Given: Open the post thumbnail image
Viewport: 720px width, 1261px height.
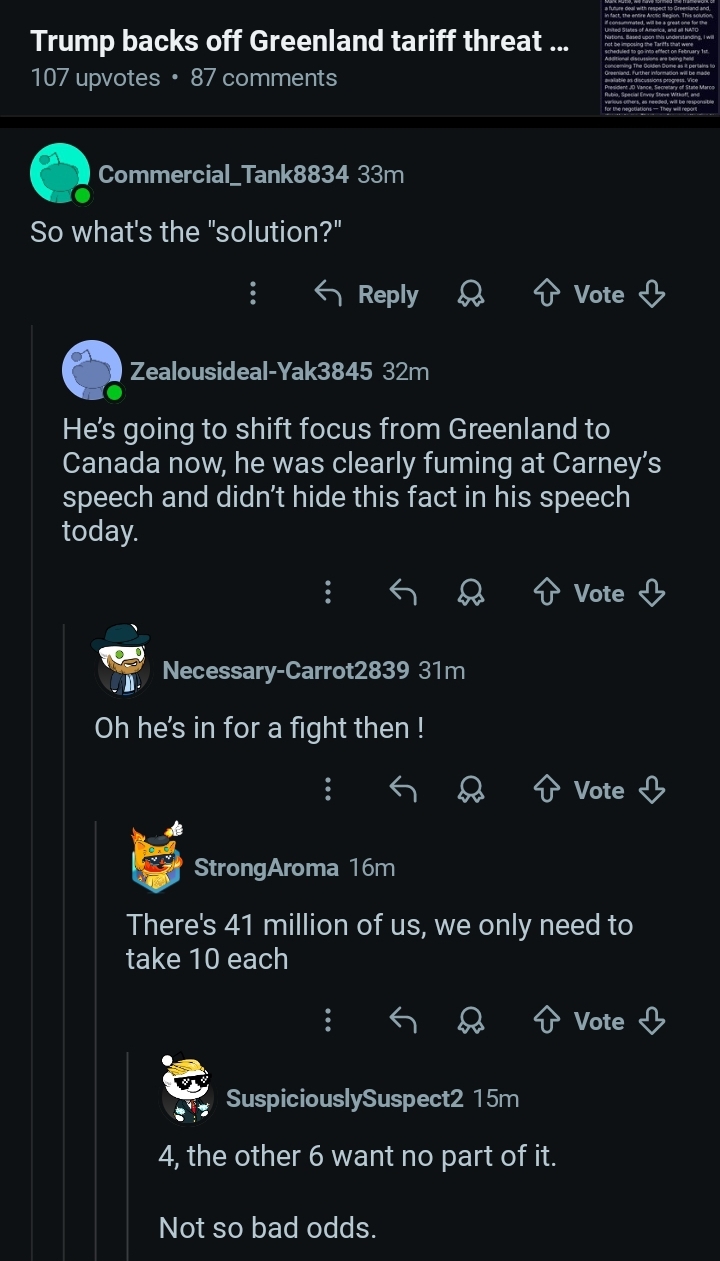Looking at the screenshot, I should 659,58.
